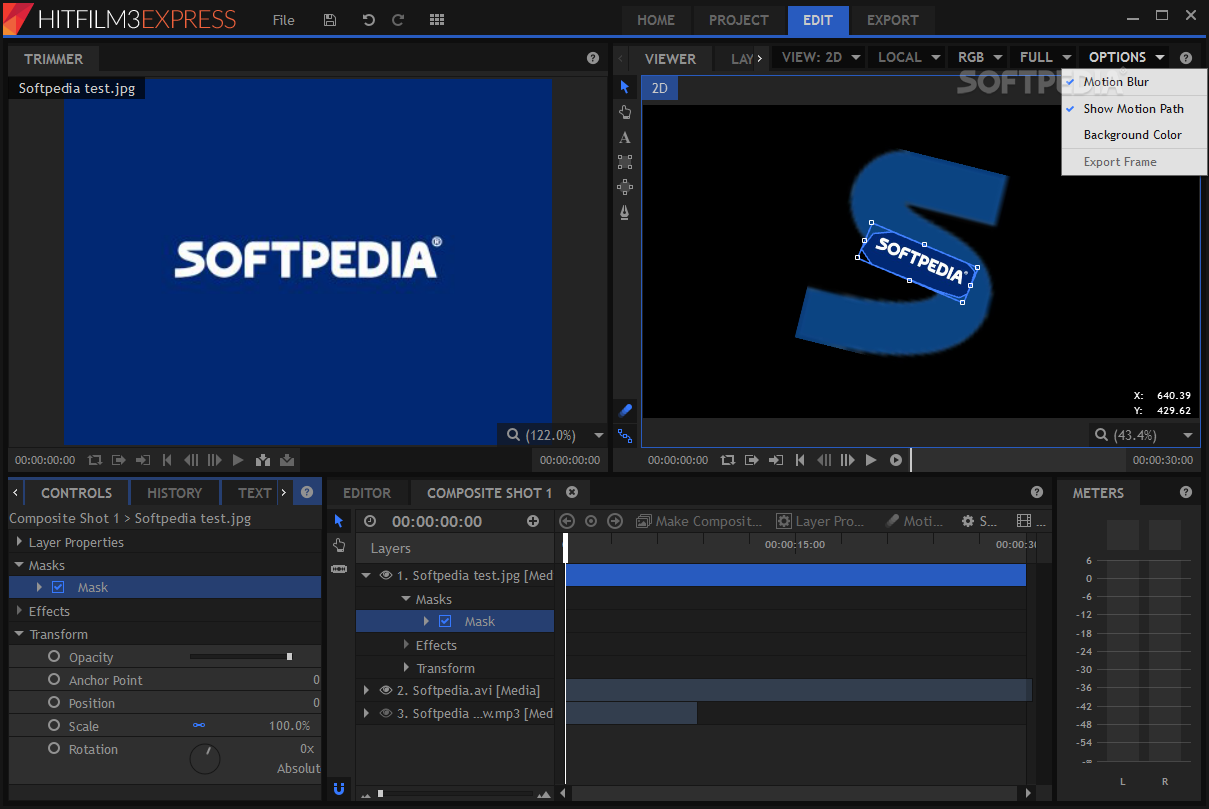
Task: Open trimmer panel help icon
Action: click(x=593, y=58)
